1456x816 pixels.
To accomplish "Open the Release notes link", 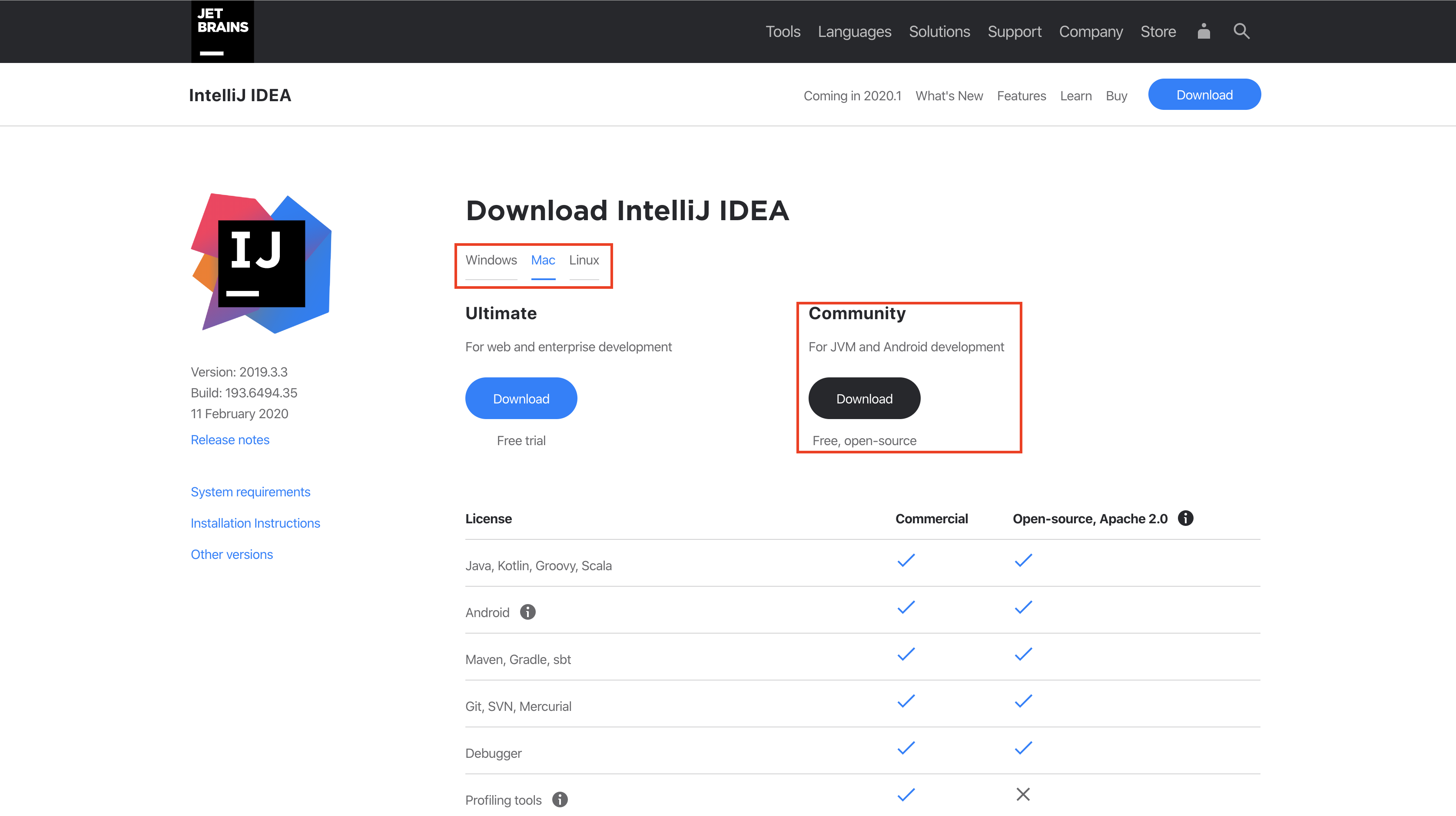I will click(229, 439).
